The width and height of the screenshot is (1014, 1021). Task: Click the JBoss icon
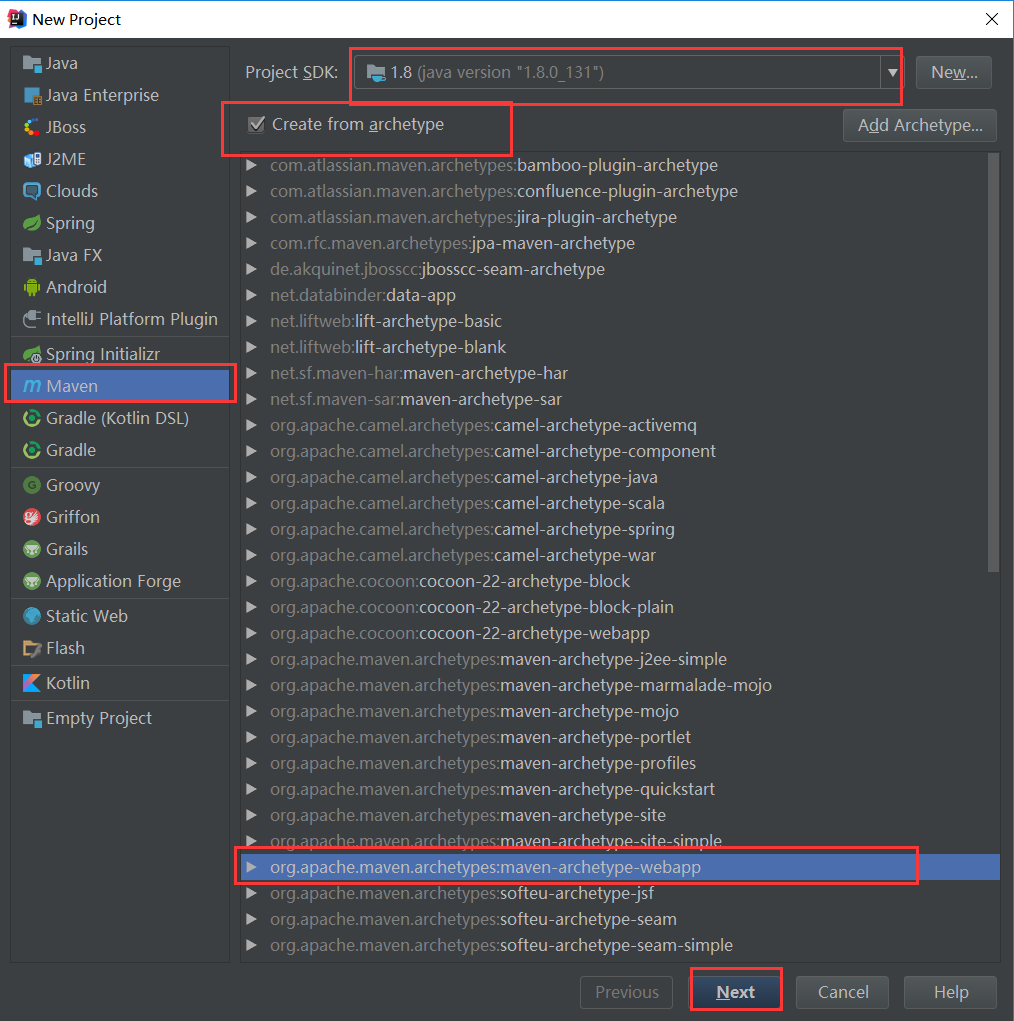(x=32, y=127)
